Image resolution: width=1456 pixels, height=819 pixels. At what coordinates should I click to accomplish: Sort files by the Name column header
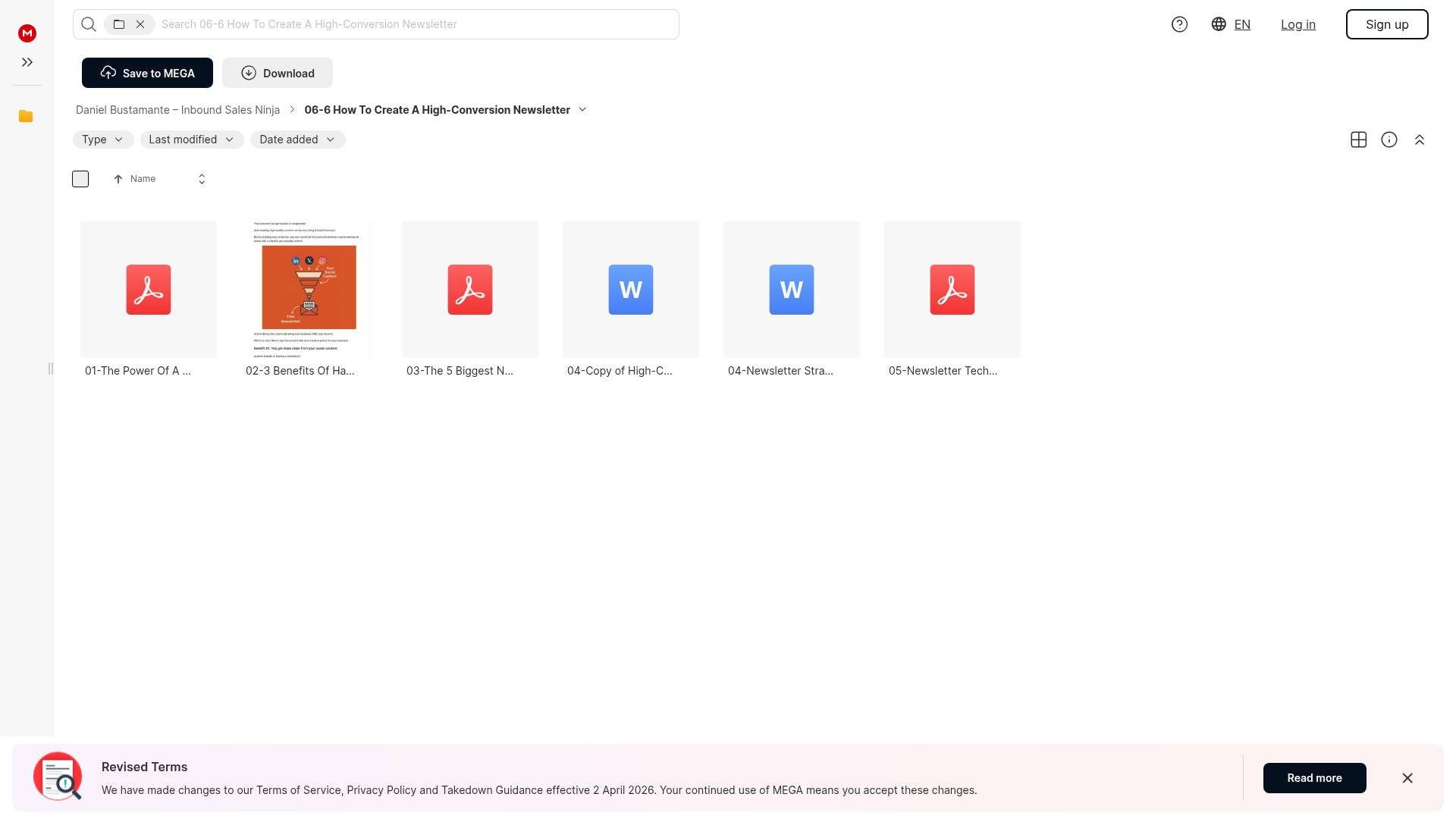143,179
